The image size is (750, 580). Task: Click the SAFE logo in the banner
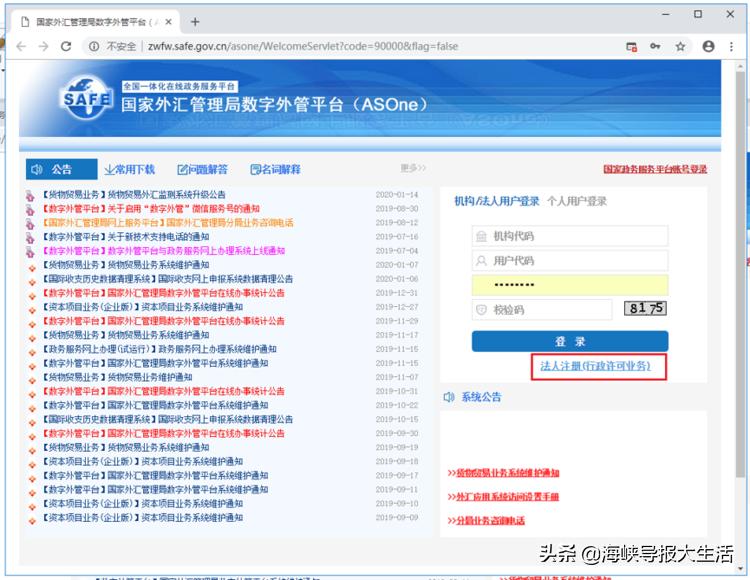coord(87,97)
